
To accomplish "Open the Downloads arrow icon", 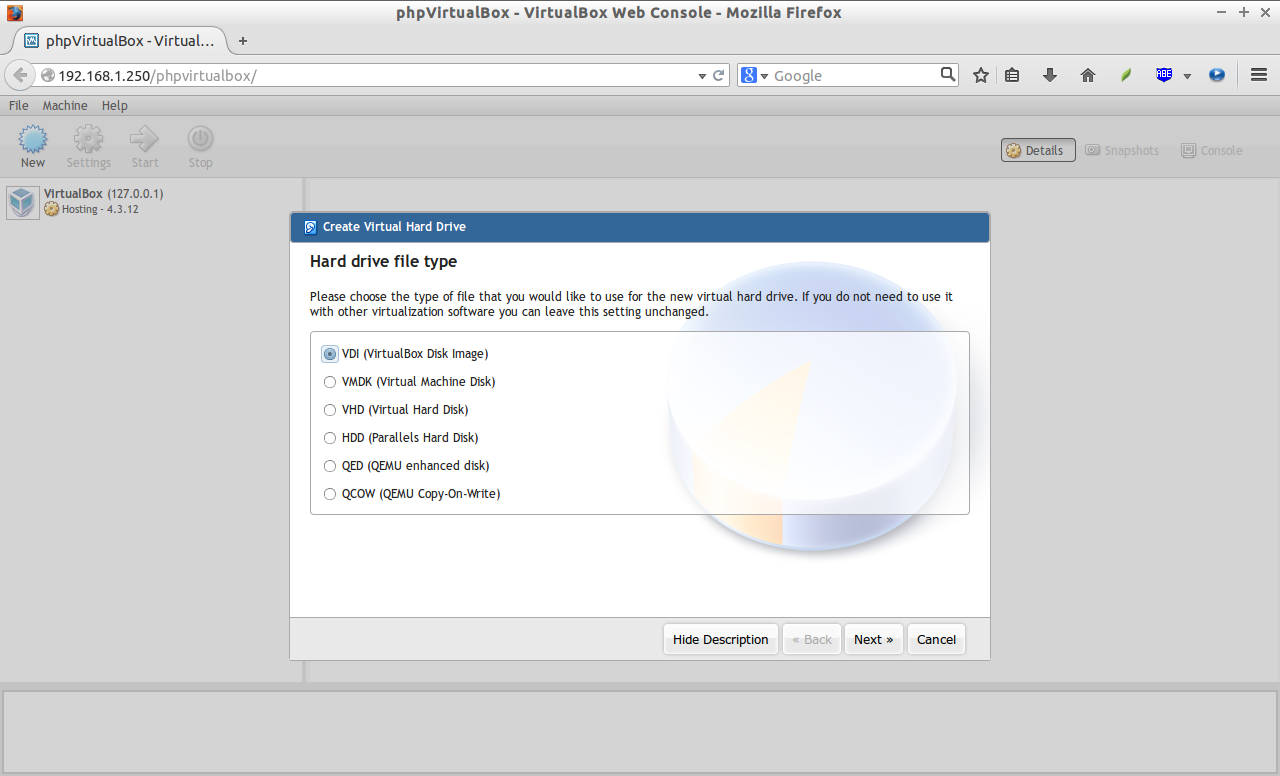I will [x=1050, y=75].
